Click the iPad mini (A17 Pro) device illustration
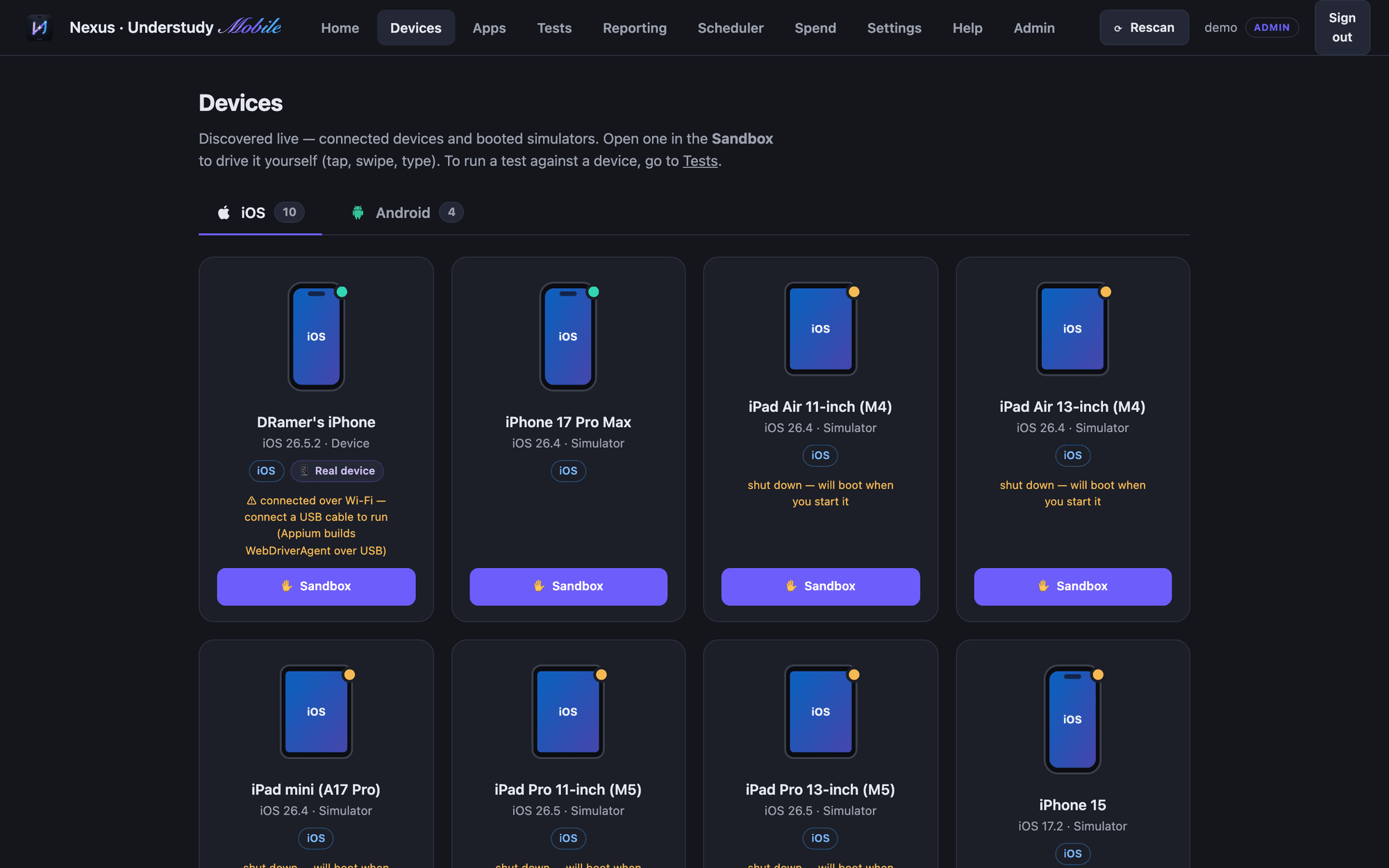This screenshot has width=1389, height=868. click(316, 711)
